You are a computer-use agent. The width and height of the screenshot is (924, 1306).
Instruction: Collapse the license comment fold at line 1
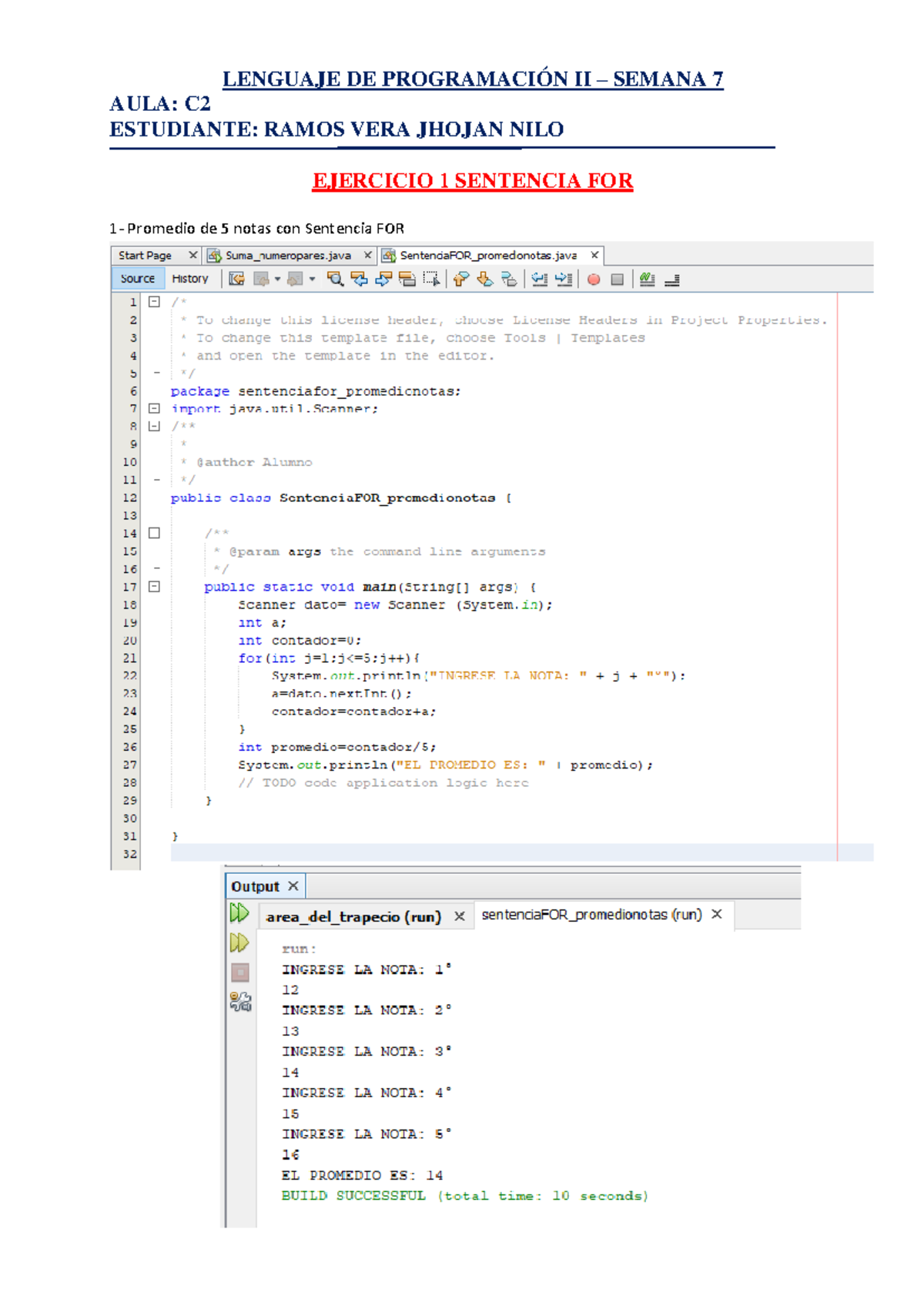(154, 302)
